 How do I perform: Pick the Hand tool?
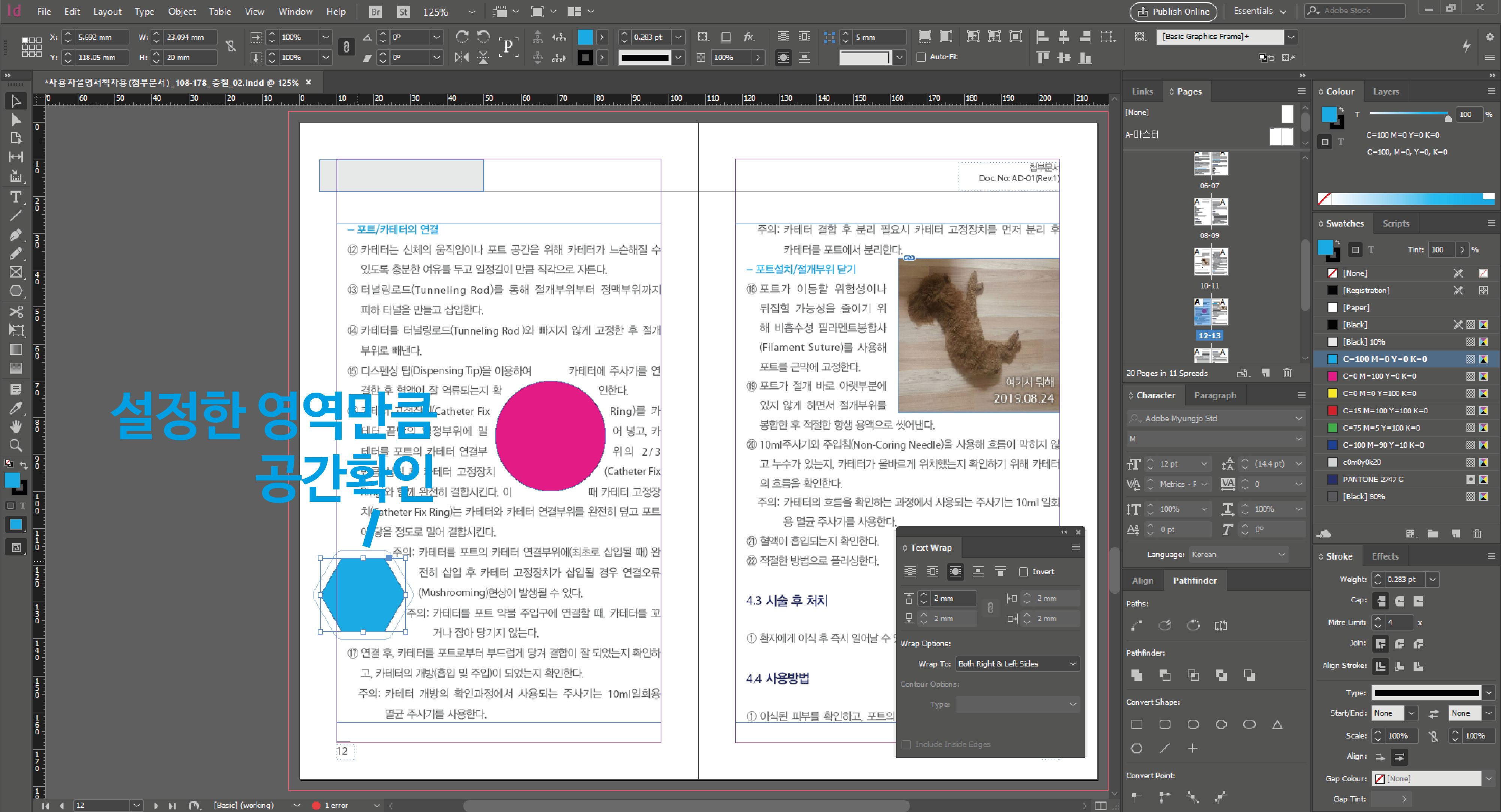coord(16,426)
